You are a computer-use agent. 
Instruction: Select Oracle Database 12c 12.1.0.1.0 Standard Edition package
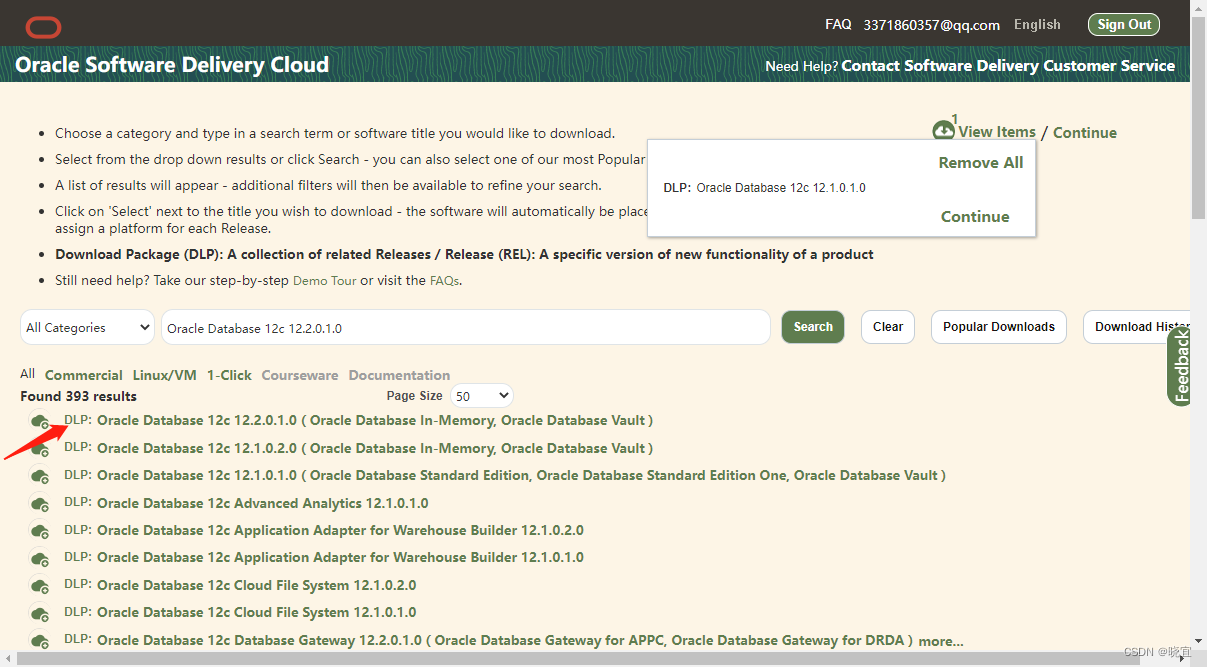(521, 475)
